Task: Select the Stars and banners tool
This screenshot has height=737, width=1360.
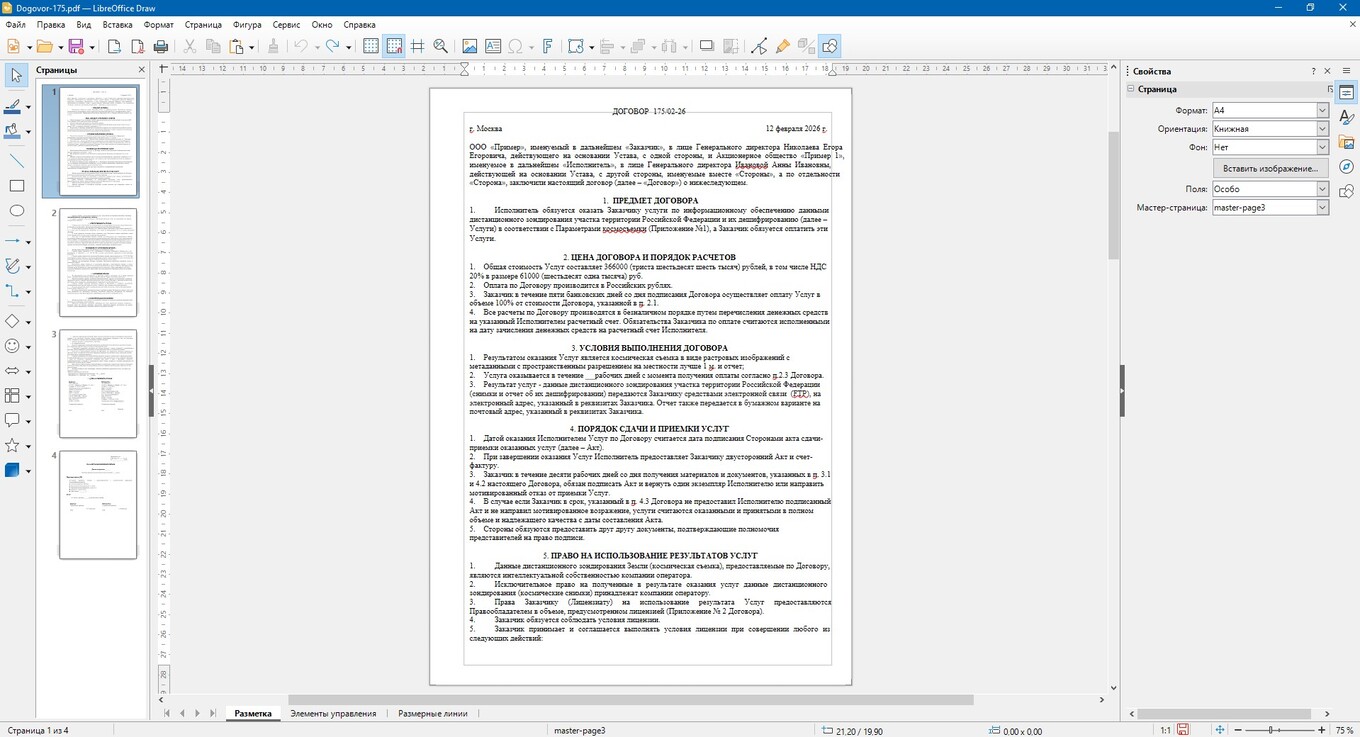Action: [x=13, y=445]
